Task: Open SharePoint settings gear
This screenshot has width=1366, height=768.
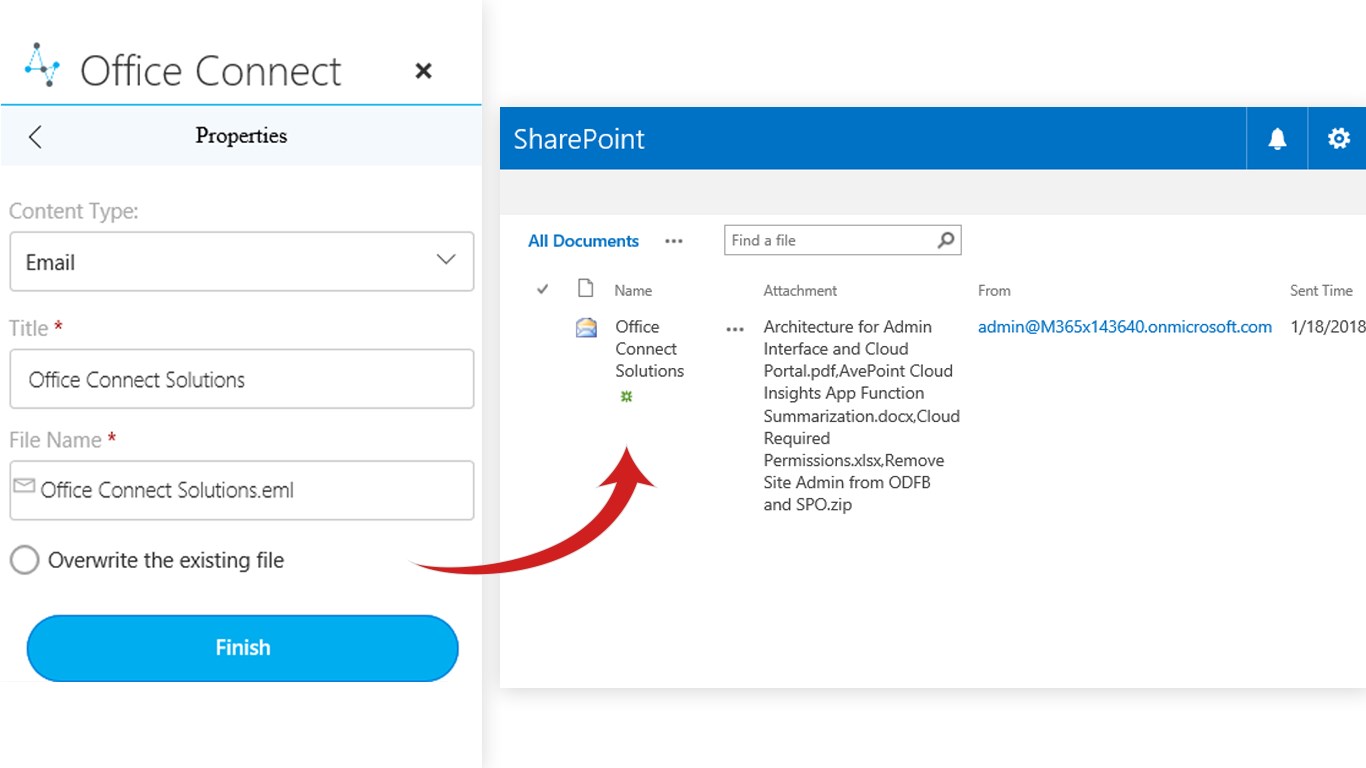Action: [x=1338, y=139]
